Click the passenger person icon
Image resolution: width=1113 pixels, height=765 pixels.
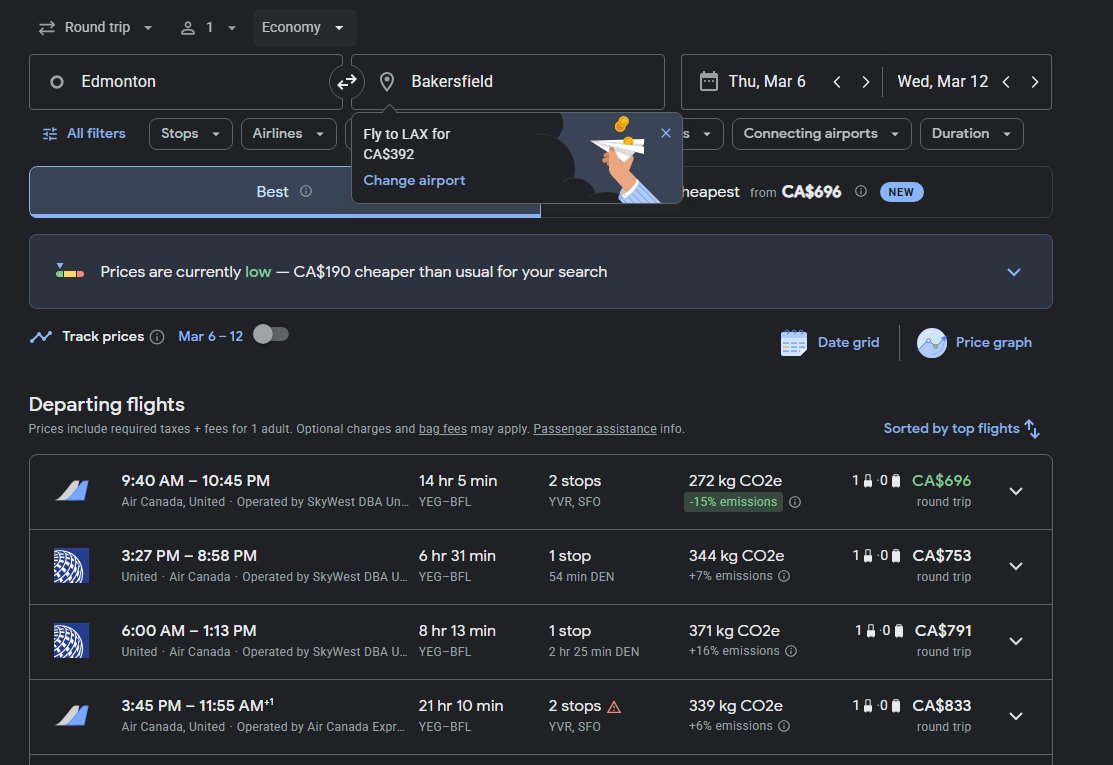[x=187, y=28]
